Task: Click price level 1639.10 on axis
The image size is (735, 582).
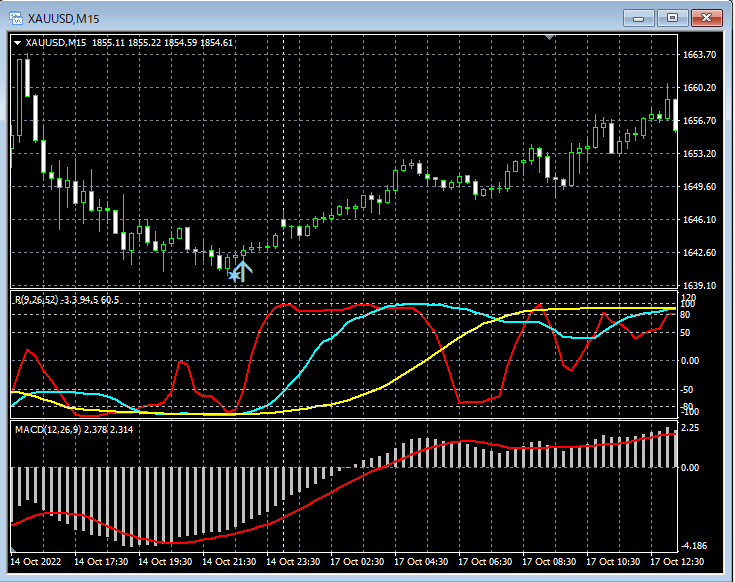Action: pos(699,285)
